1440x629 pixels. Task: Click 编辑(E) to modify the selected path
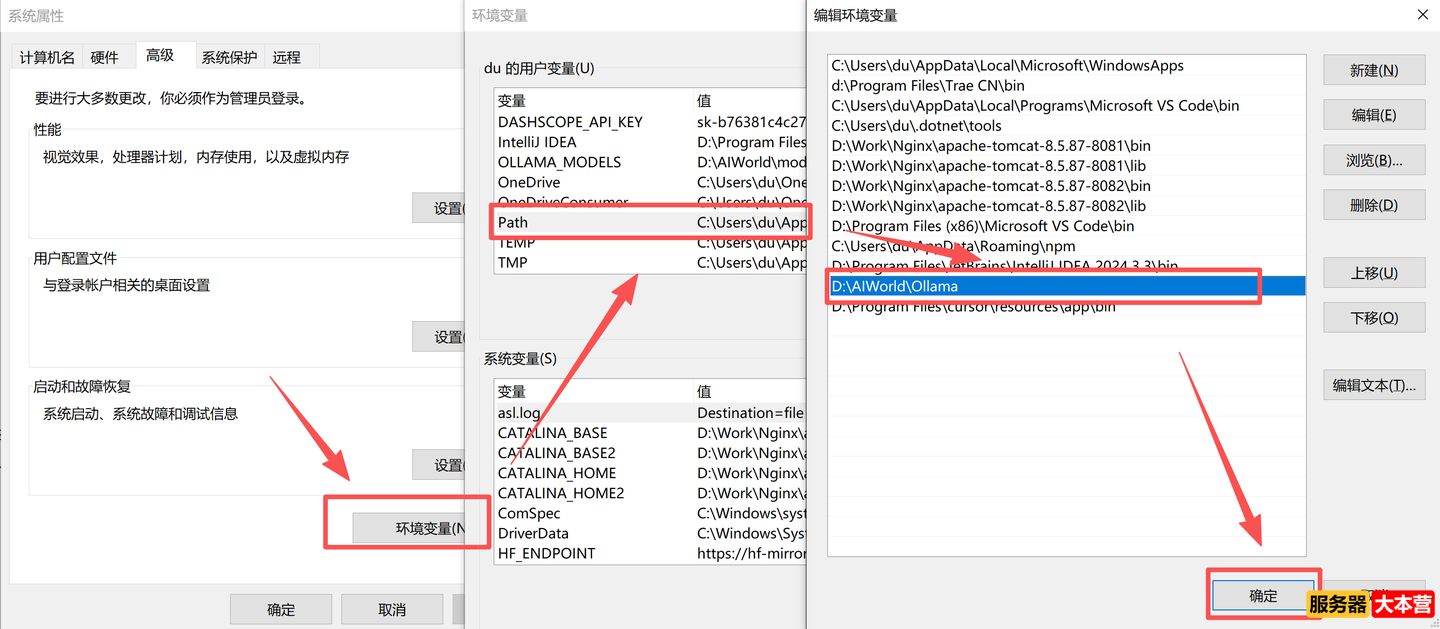[1374, 114]
